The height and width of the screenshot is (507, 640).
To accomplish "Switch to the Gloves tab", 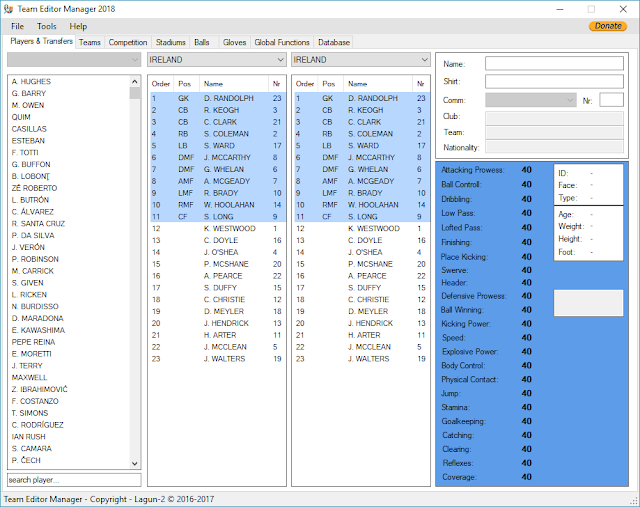I will coord(234,42).
